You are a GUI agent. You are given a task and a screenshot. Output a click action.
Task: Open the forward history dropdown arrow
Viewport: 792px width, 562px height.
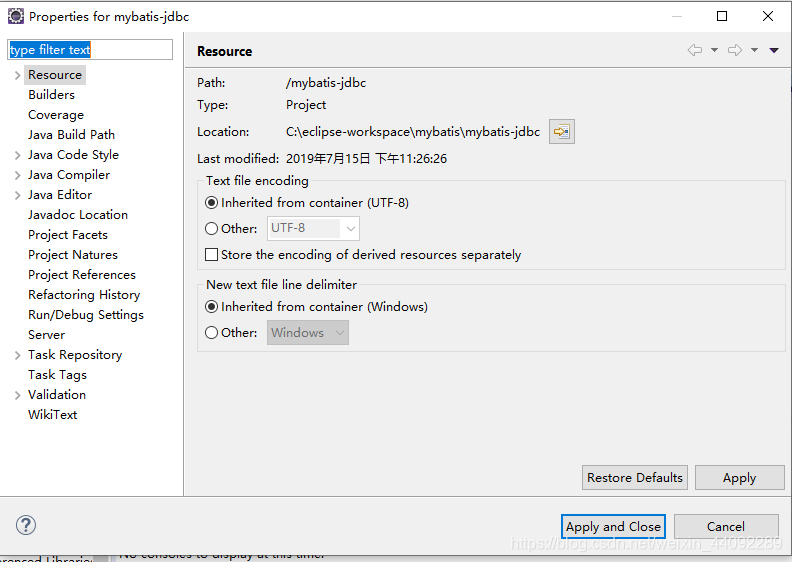tap(754, 50)
